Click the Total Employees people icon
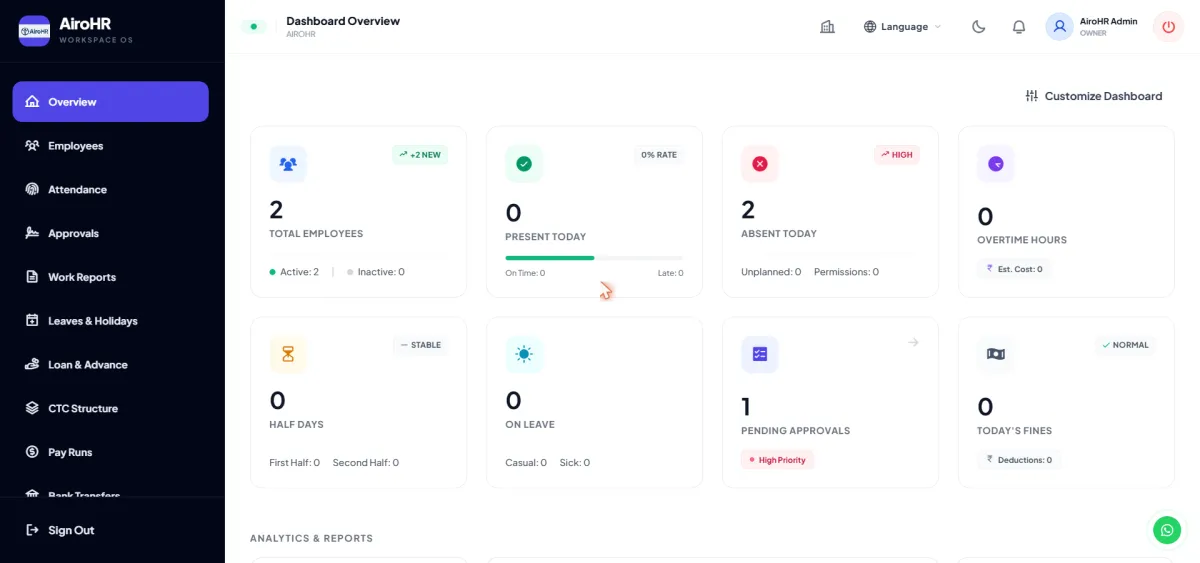 click(288, 164)
